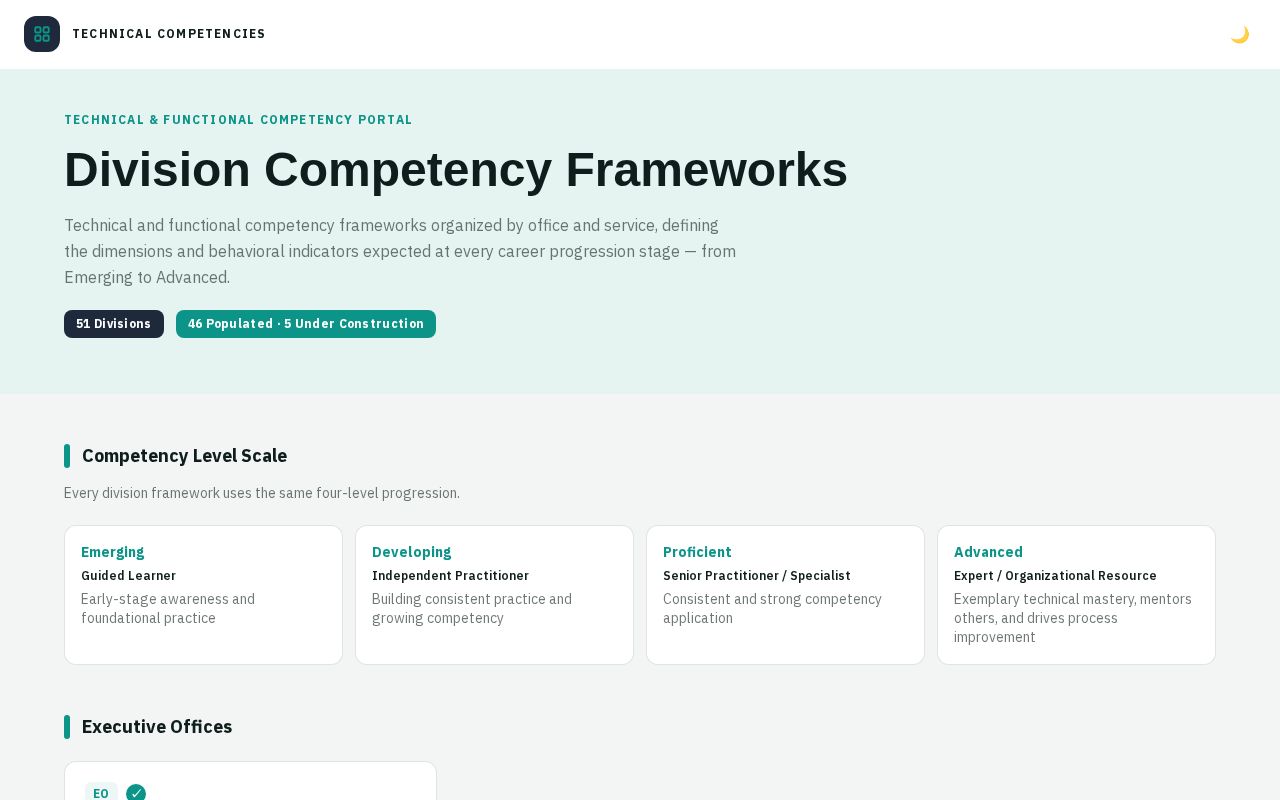
Task: Click the 46 Populated · 5 Under Construction badge
Action: point(306,324)
